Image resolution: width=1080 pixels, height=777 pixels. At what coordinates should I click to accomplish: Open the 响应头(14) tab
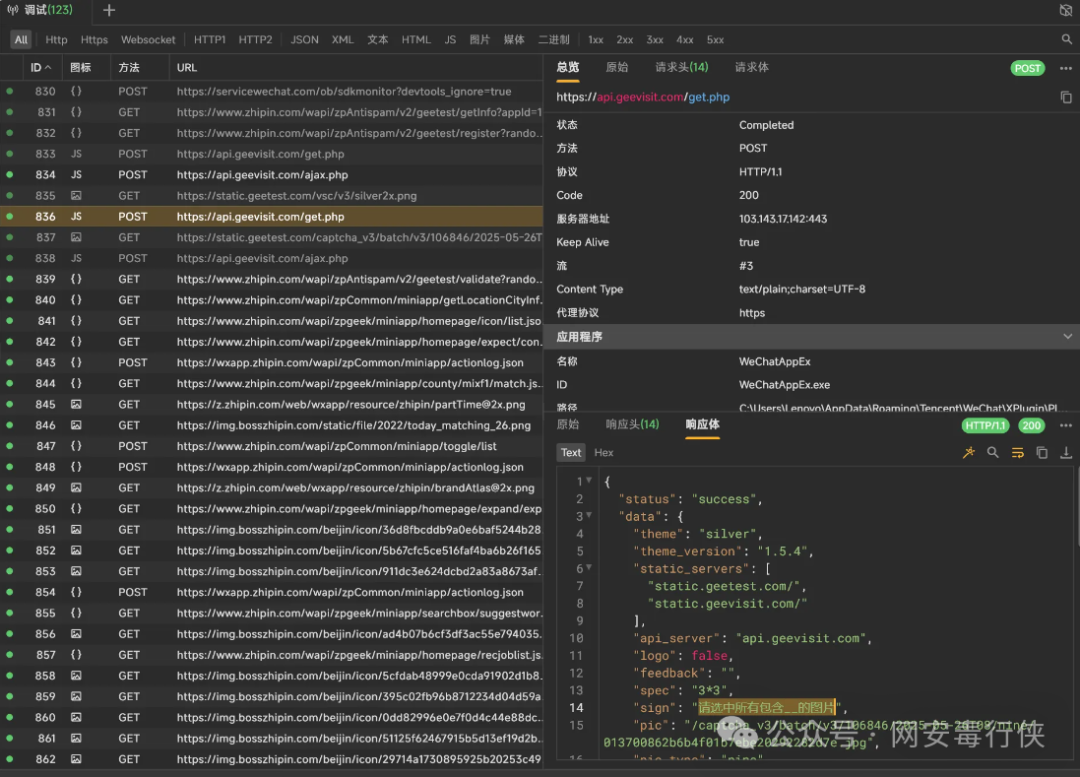click(632, 424)
